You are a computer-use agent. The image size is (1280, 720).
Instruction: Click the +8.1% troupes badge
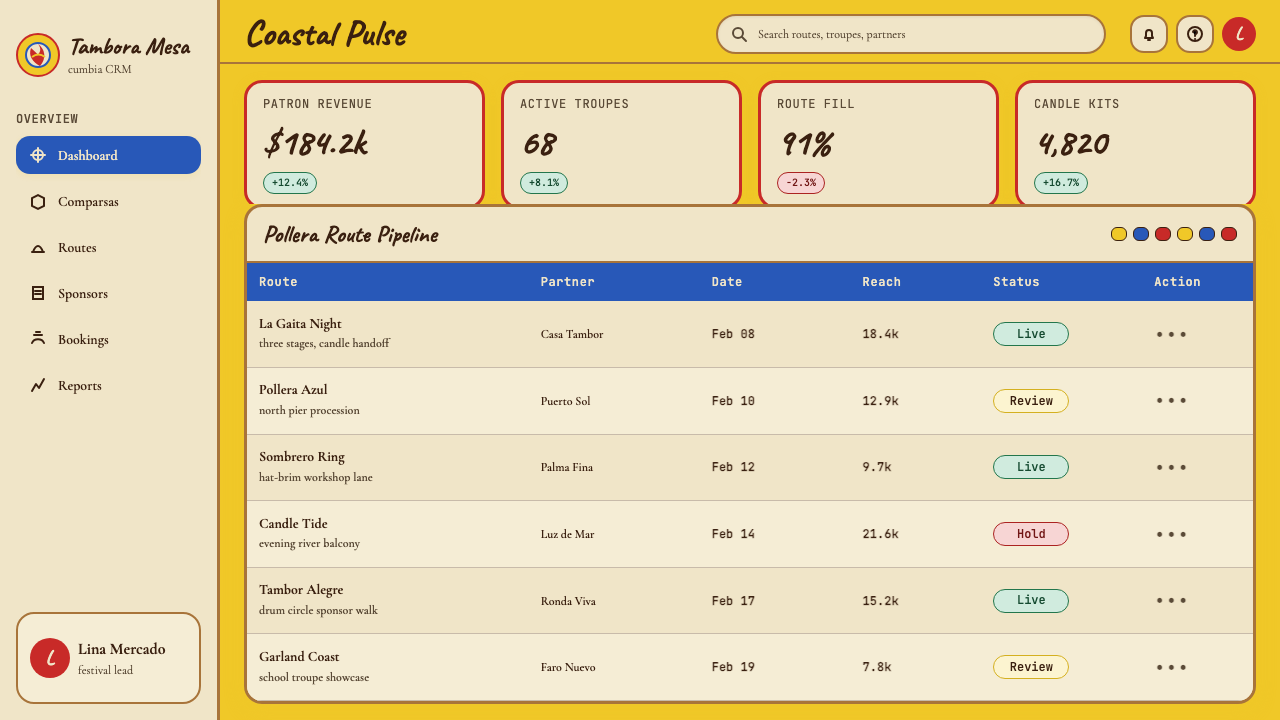[544, 183]
